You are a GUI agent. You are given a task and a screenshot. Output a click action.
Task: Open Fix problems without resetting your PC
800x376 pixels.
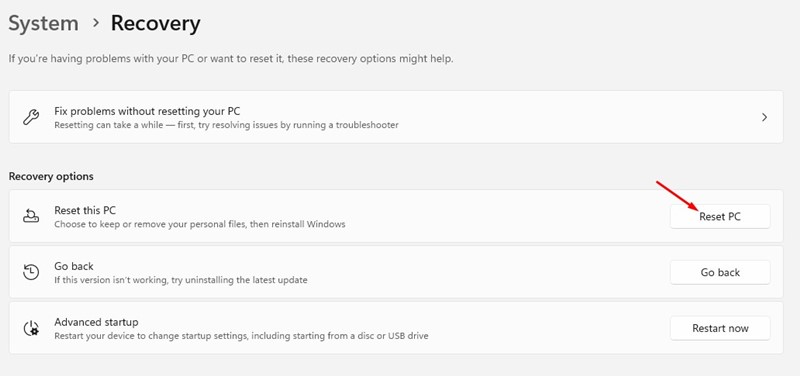point(396,117)
